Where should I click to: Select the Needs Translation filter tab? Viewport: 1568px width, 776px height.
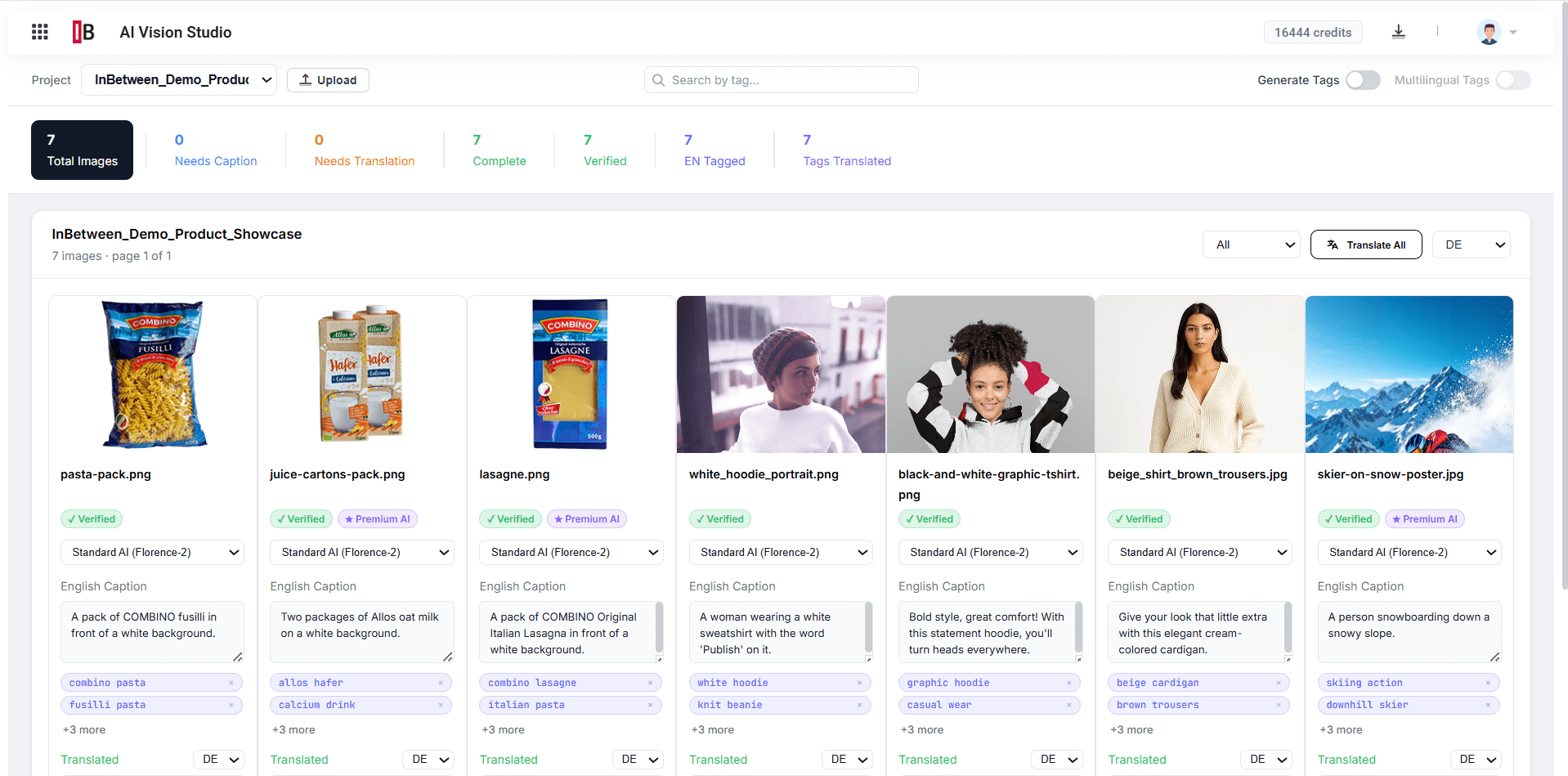click(365, 150)
